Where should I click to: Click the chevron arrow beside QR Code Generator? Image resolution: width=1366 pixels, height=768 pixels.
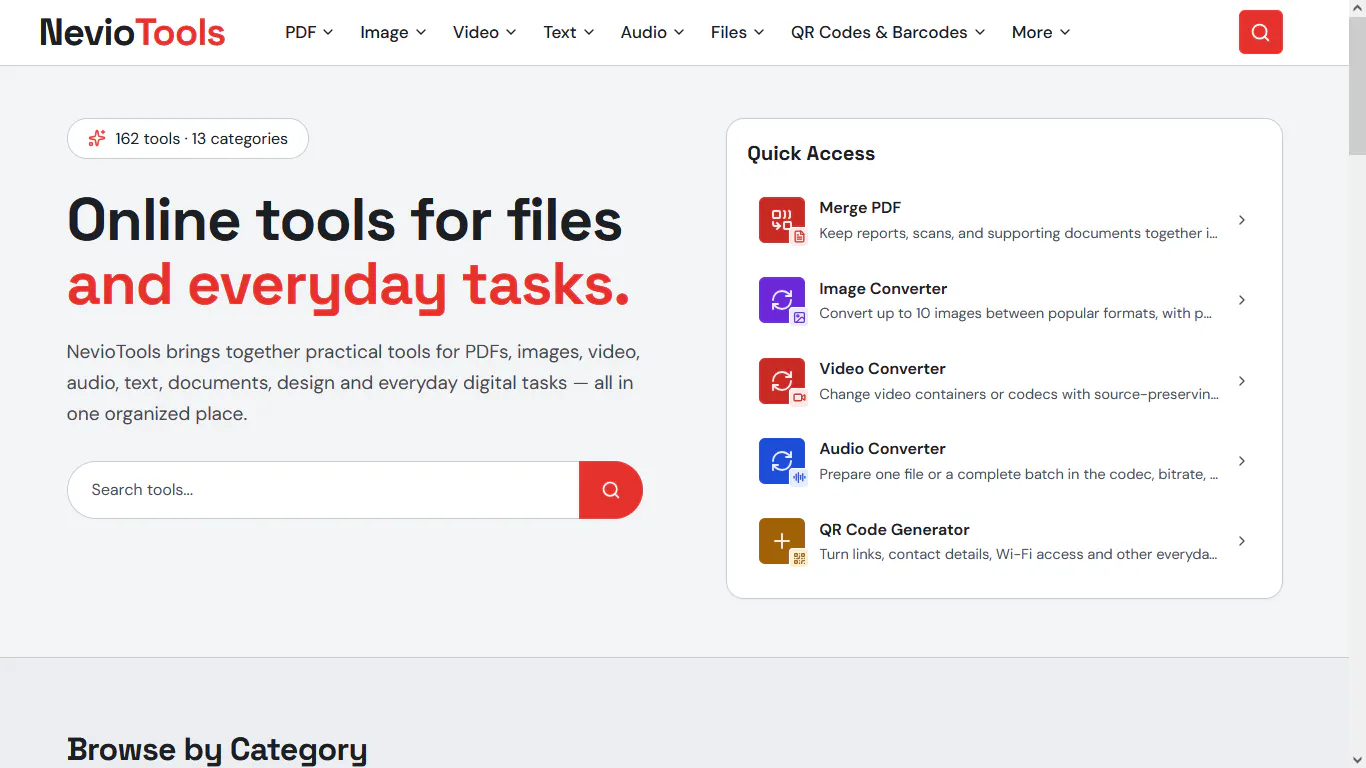pos(1242,541)
